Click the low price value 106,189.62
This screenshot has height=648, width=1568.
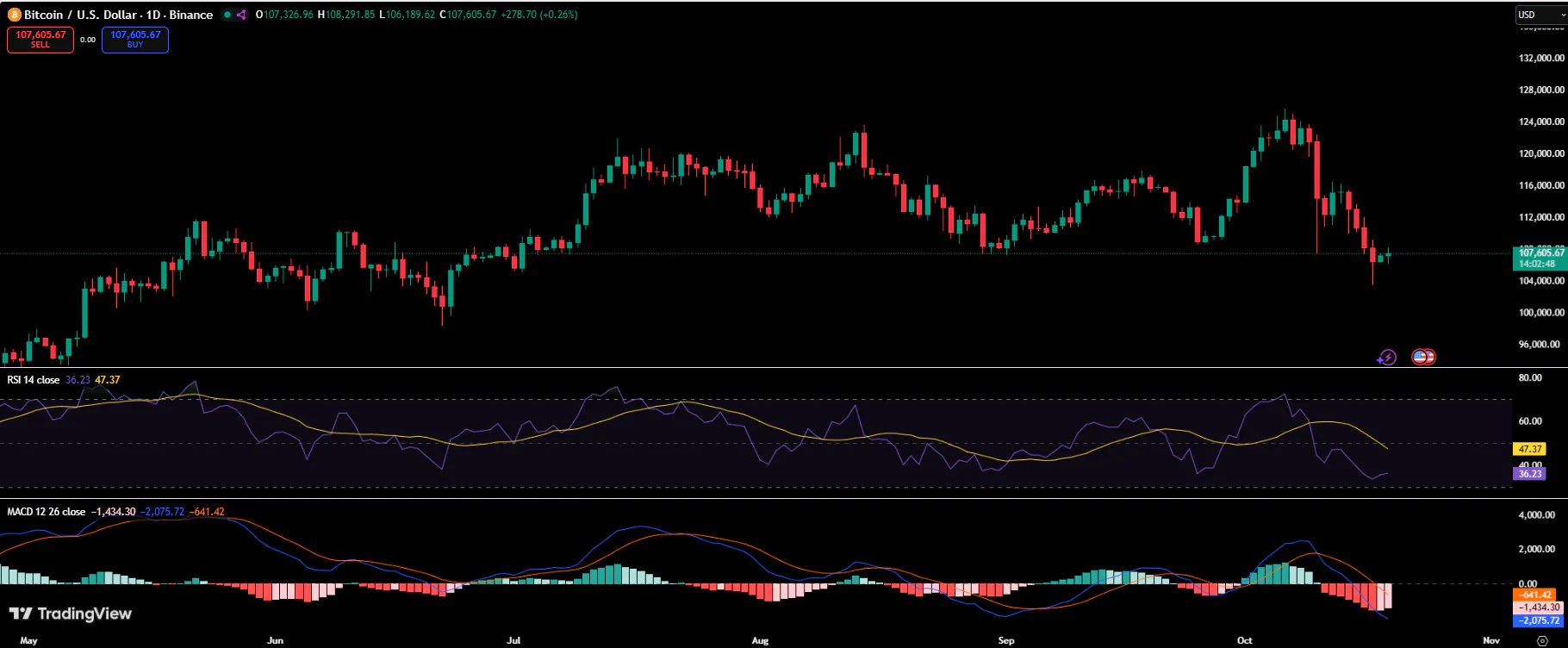(411, 15)
